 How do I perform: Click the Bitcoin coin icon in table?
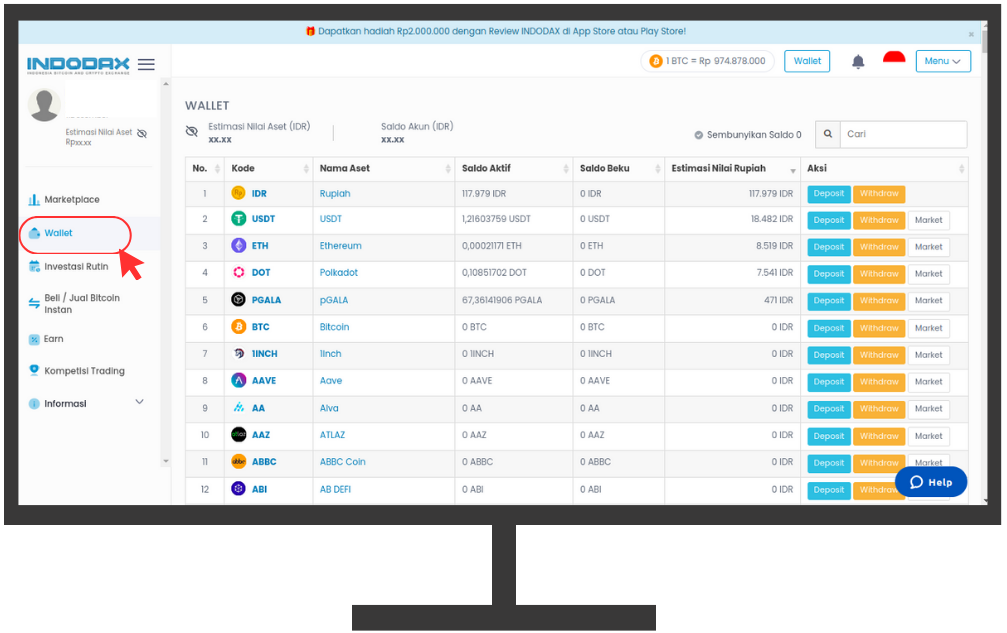[x=239, y=327]
